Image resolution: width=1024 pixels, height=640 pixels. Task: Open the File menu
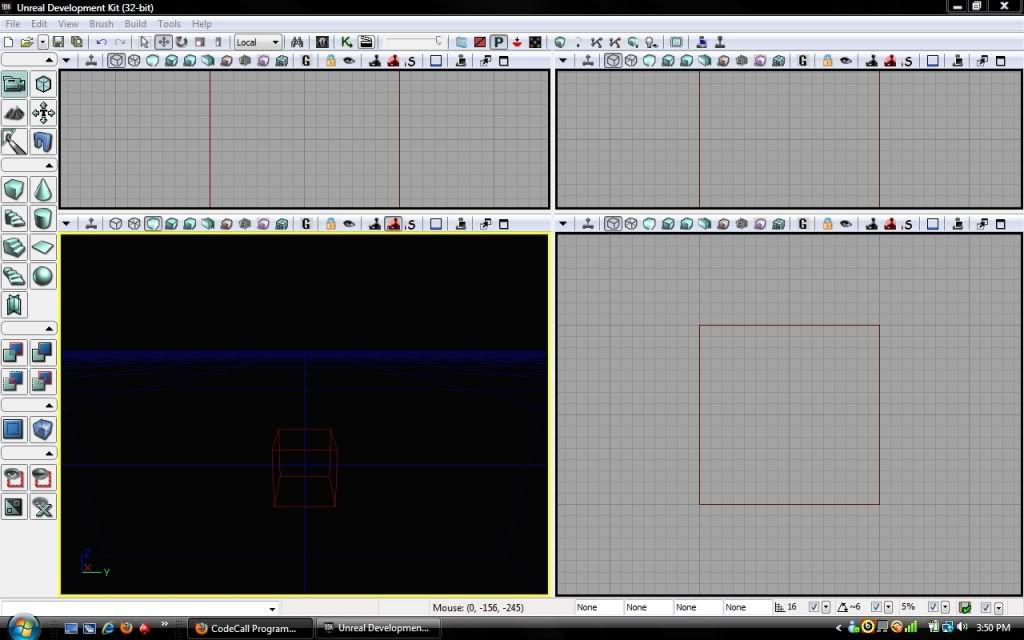click(12, 24)
